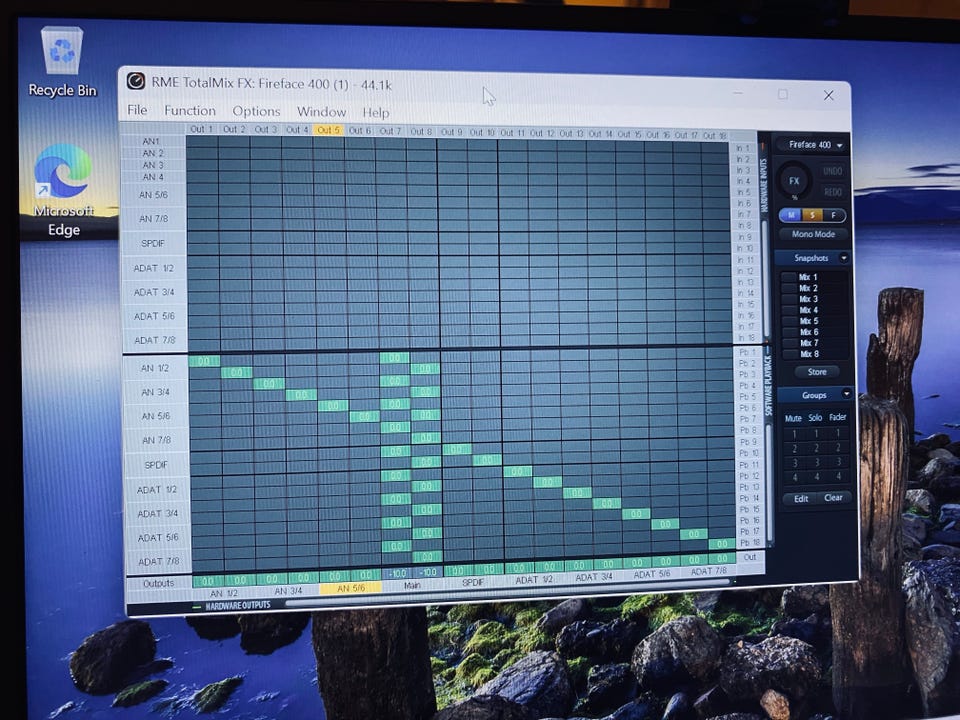960x720 pixels.
Task: Click the highlighted AN 5/6 output label
Action: click(x=351, y=588)
